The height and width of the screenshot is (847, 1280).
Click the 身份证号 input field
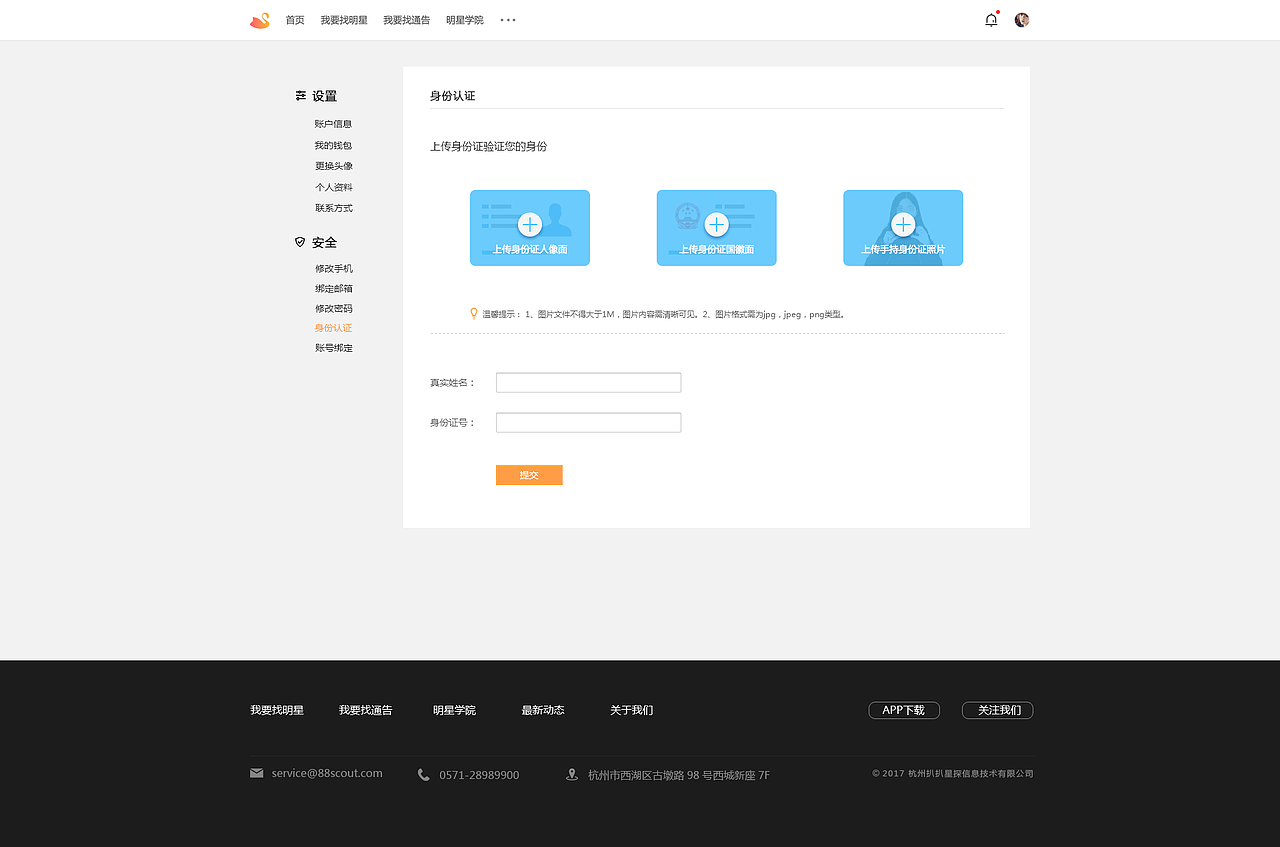pos(588,422)
